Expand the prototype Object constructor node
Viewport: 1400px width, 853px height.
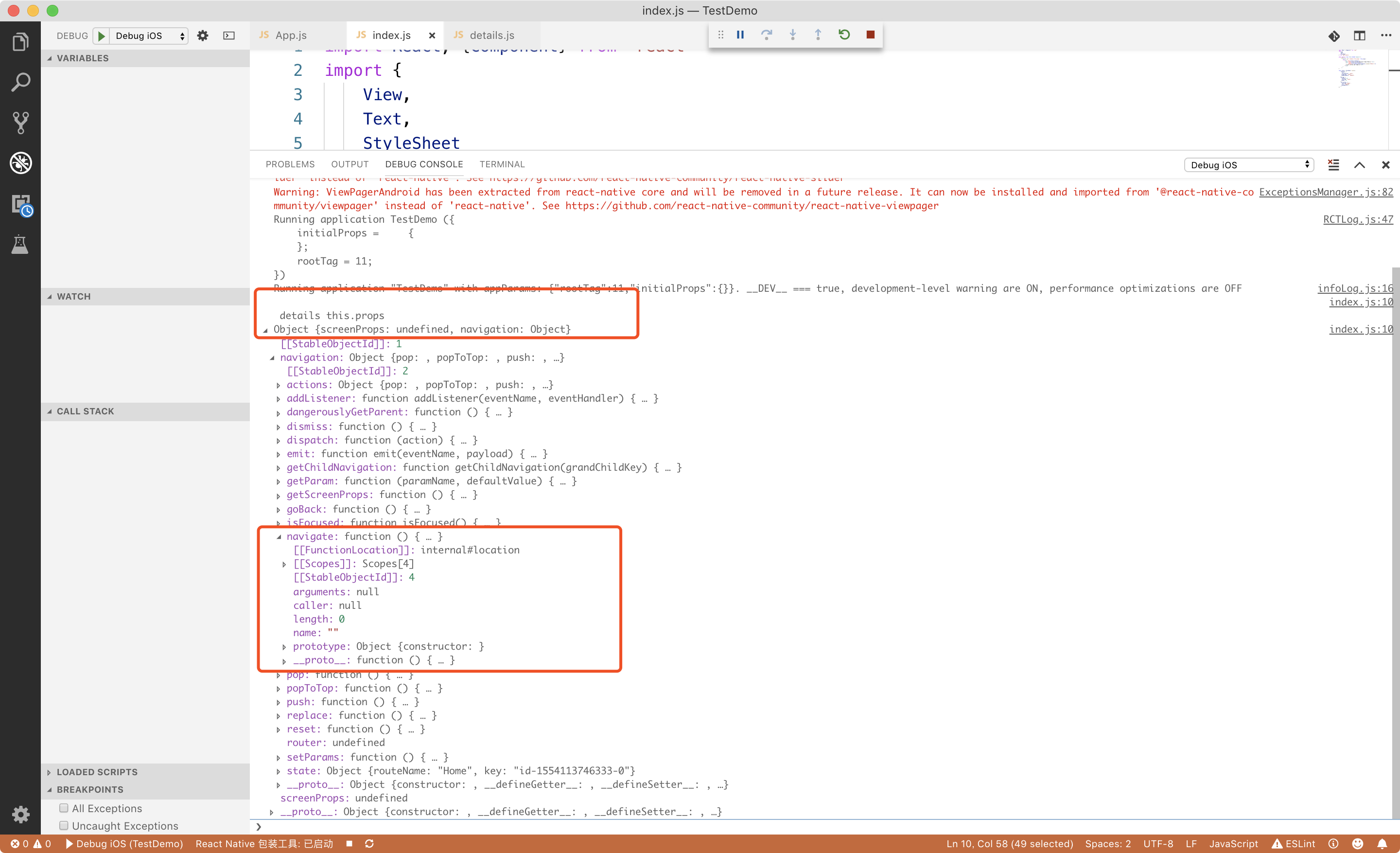point(284,647)
